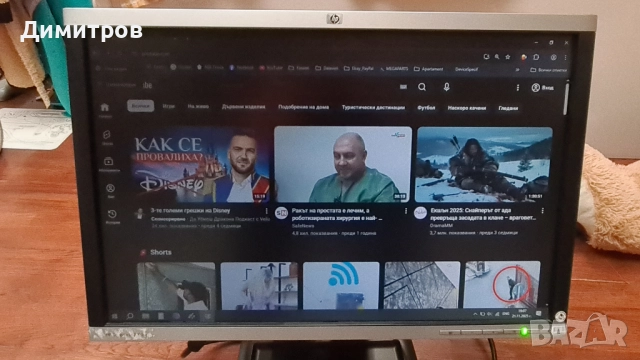Show hidden tray icons with the chevron

(x=475, y=314)
